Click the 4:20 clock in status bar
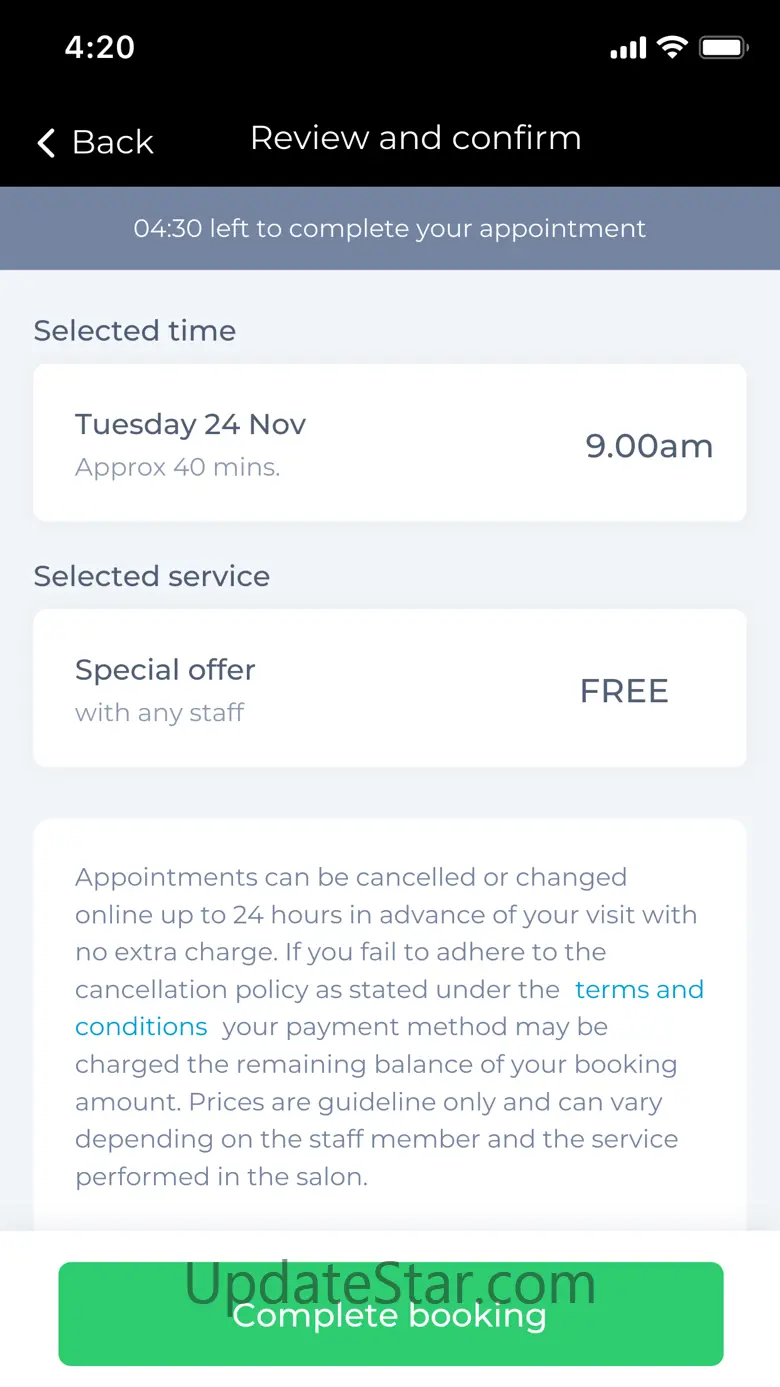This screenshot has height=1387, width=780. (x=100, y=47)
